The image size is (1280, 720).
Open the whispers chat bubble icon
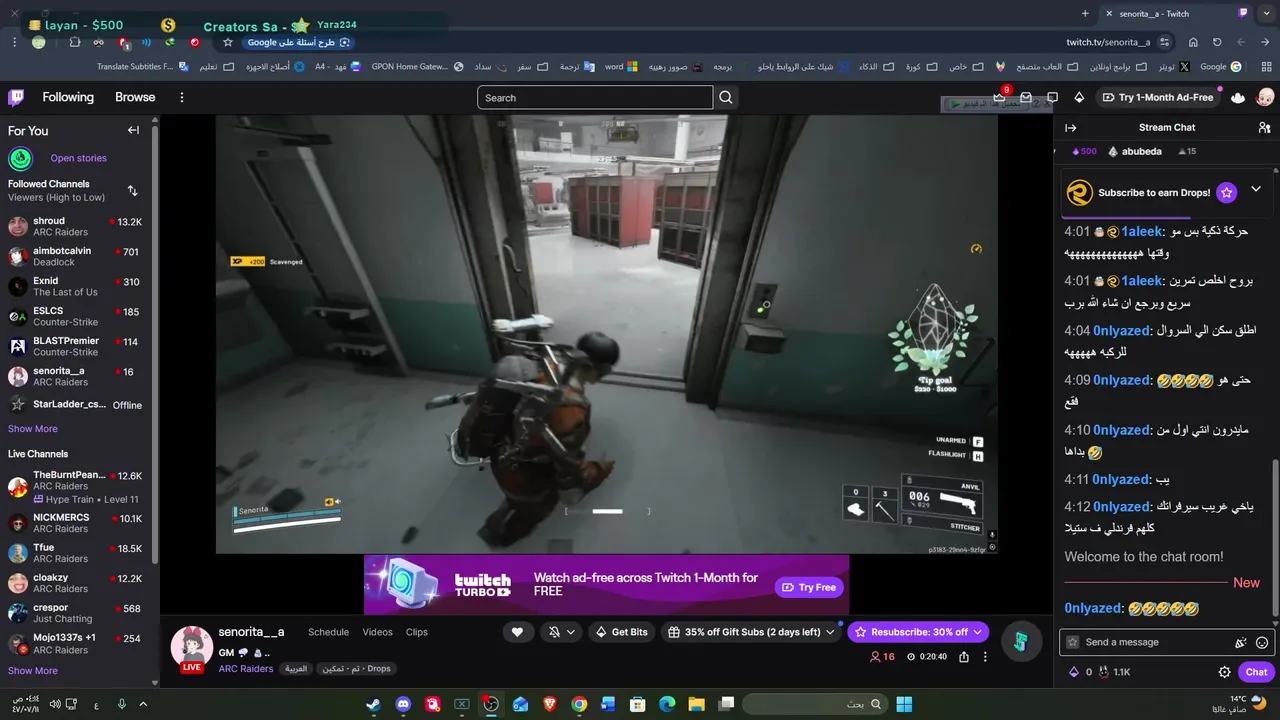(x=1052, y=97)
